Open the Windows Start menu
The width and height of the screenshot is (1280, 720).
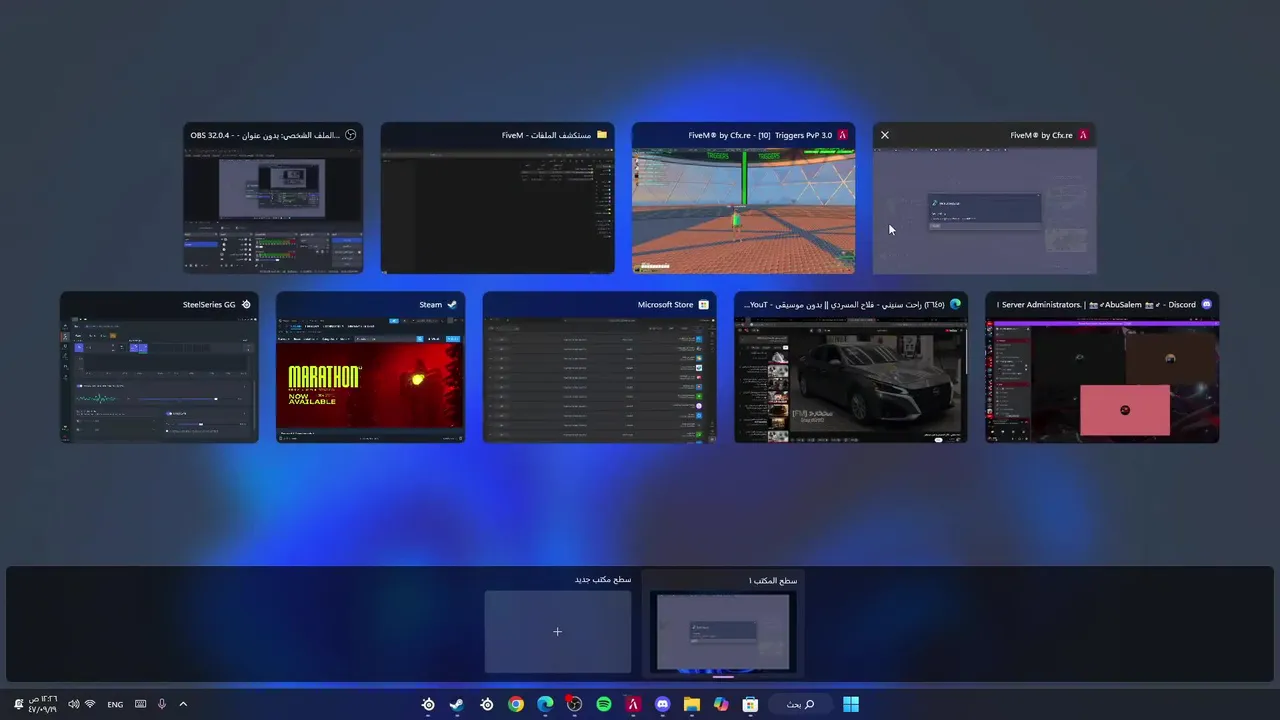[851, 704]
